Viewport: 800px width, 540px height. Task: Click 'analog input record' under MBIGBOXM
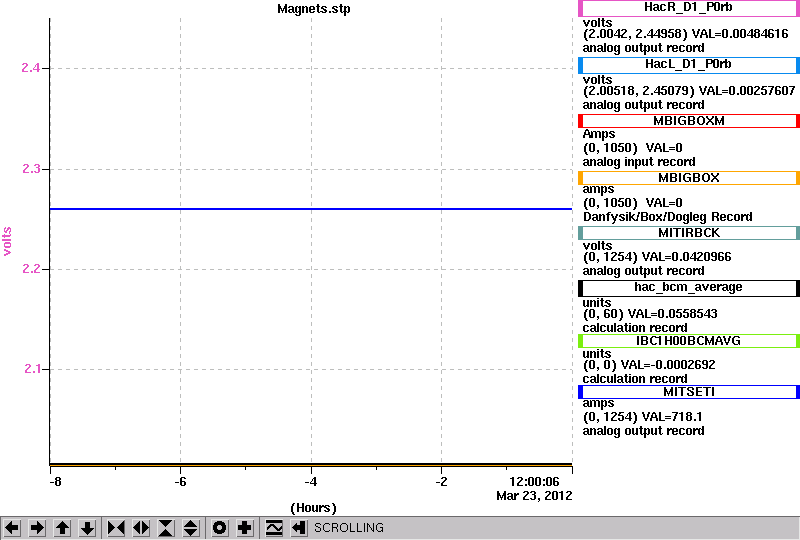[x=639, y=162]
